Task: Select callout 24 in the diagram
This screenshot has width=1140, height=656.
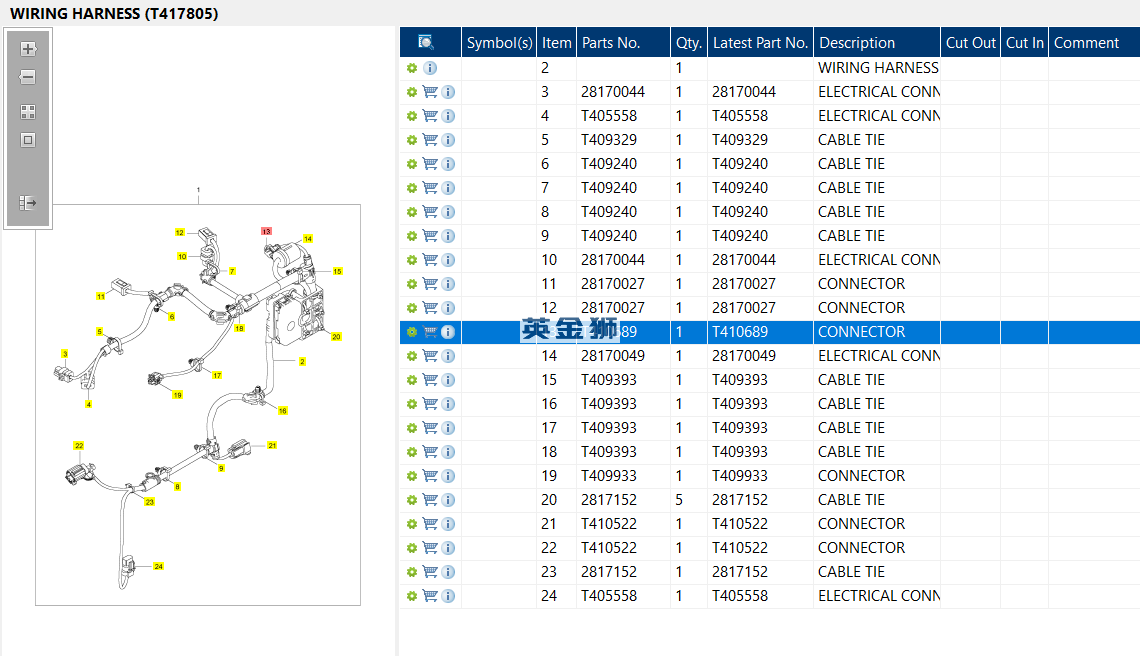Action: pos(158,566)
